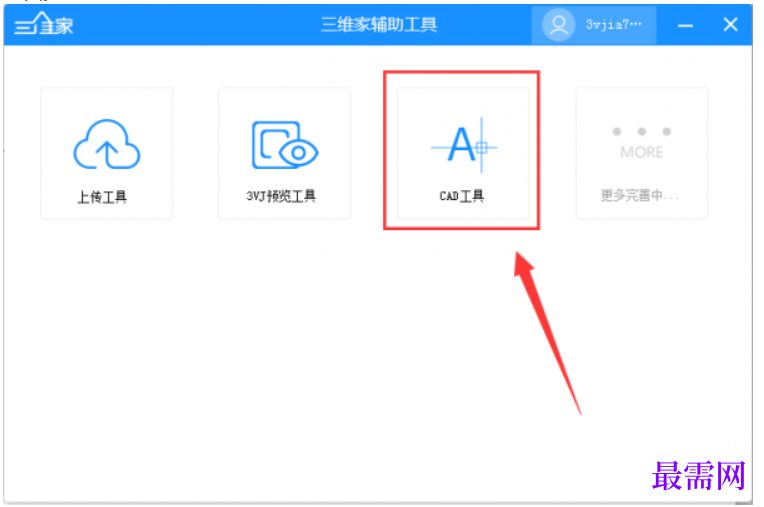The height and width of the screenshot is (507, 764).
Task: Click the 三维家 house logo
Action: [44, 24]
